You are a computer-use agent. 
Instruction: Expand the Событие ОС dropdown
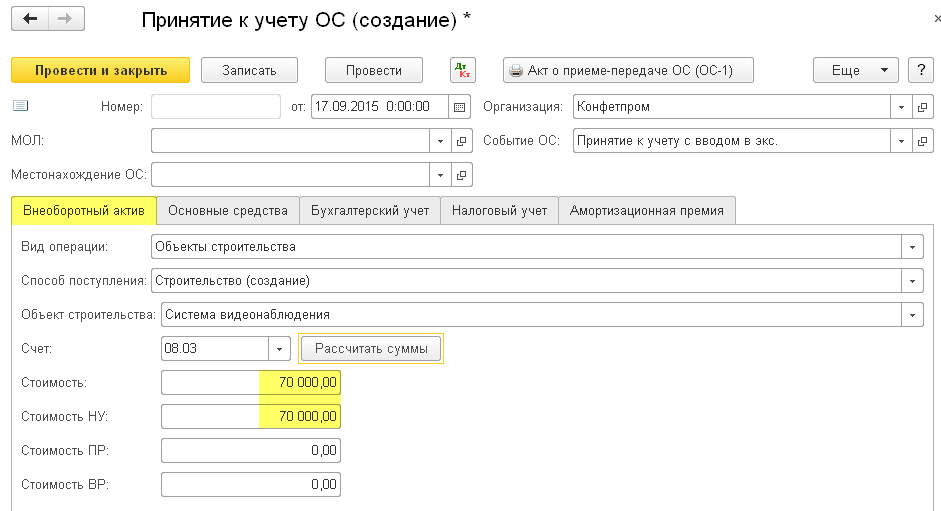[x=901, y=141]
